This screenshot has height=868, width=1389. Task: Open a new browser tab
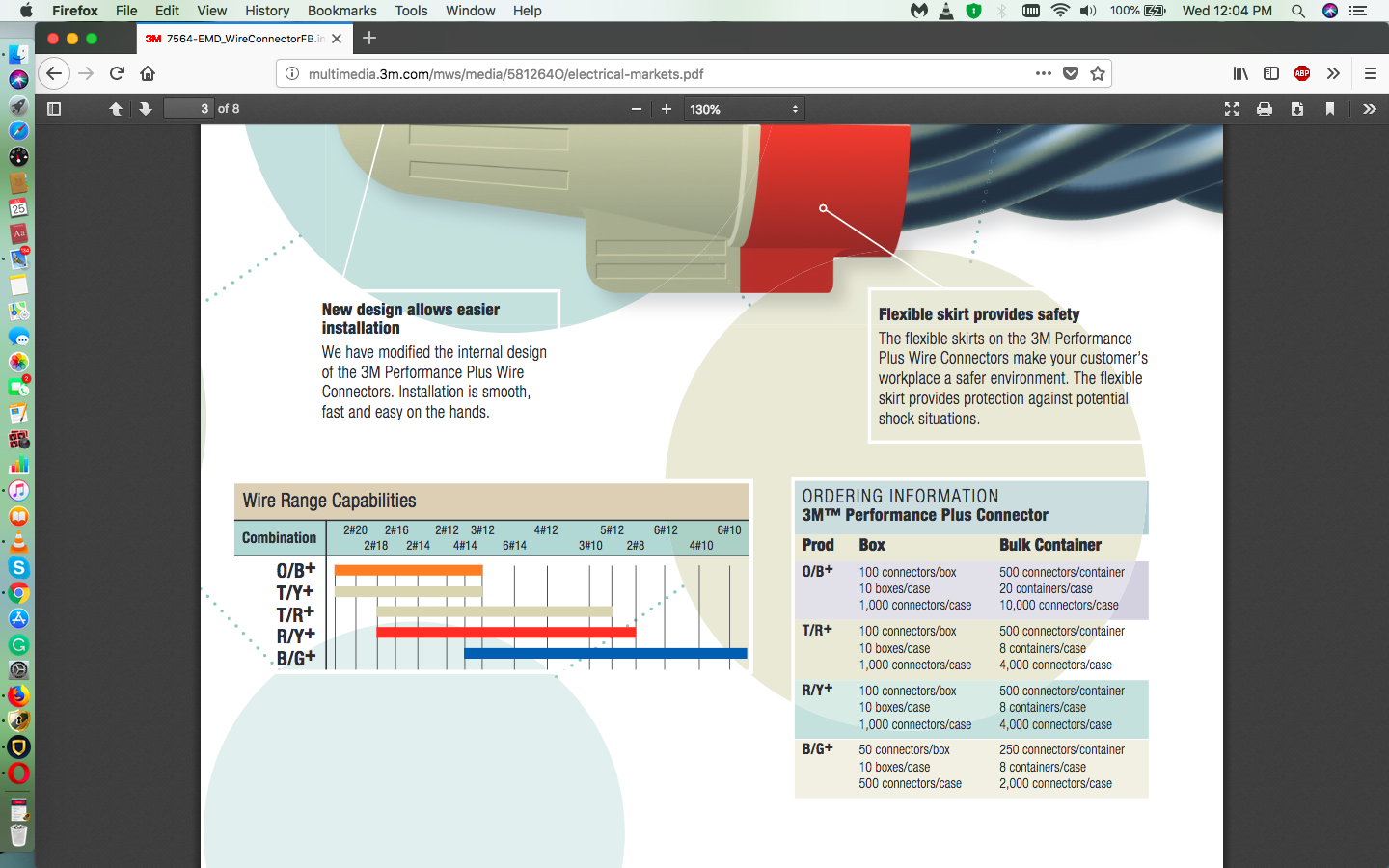pos(369,39)
